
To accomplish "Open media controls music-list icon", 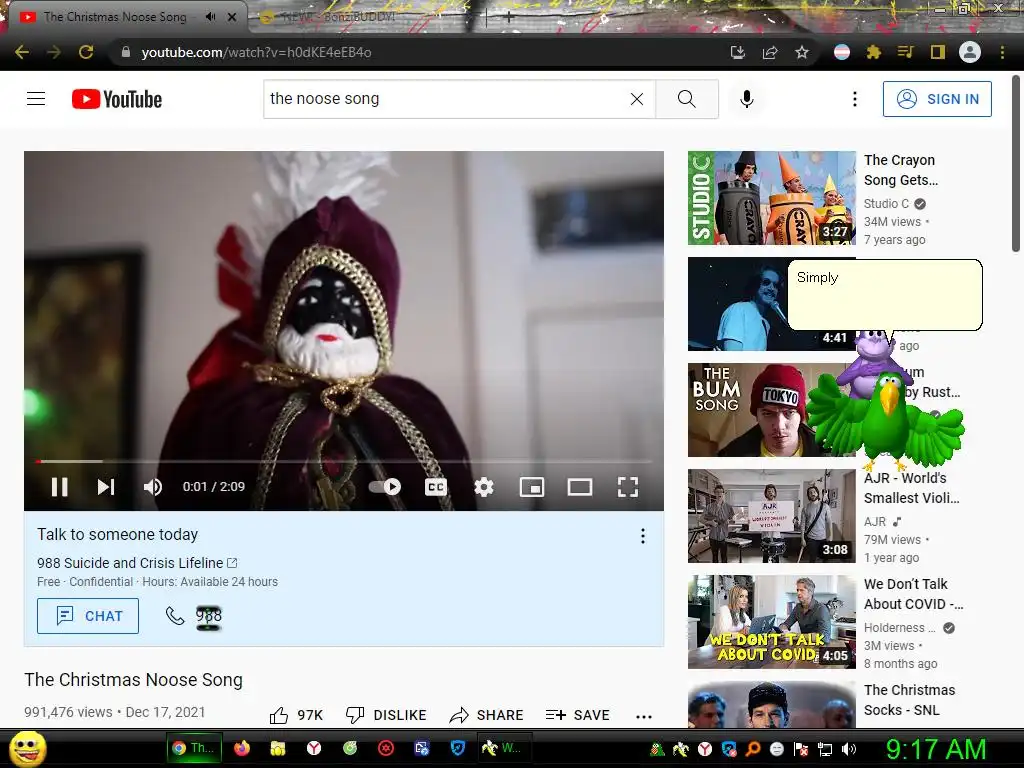I will (905, 52).
